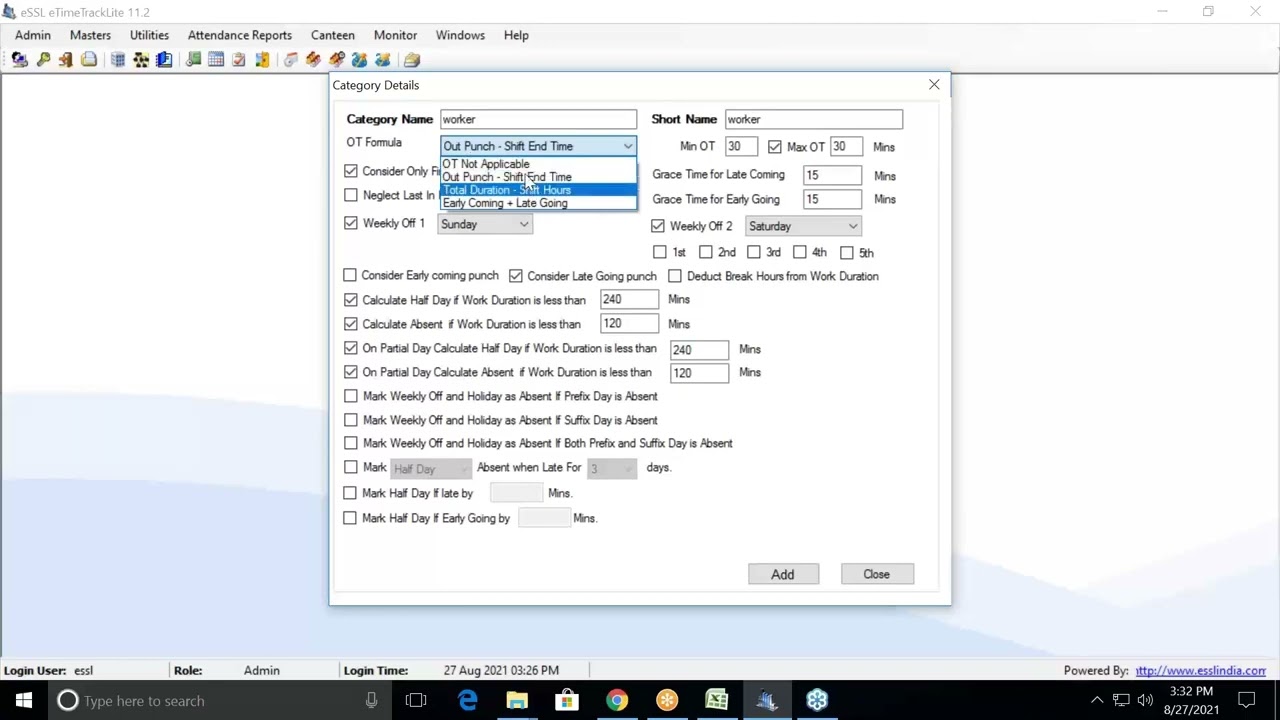Click the green book toolbar icon
Screen dimensions: 1280x720
tap(193, 60)
